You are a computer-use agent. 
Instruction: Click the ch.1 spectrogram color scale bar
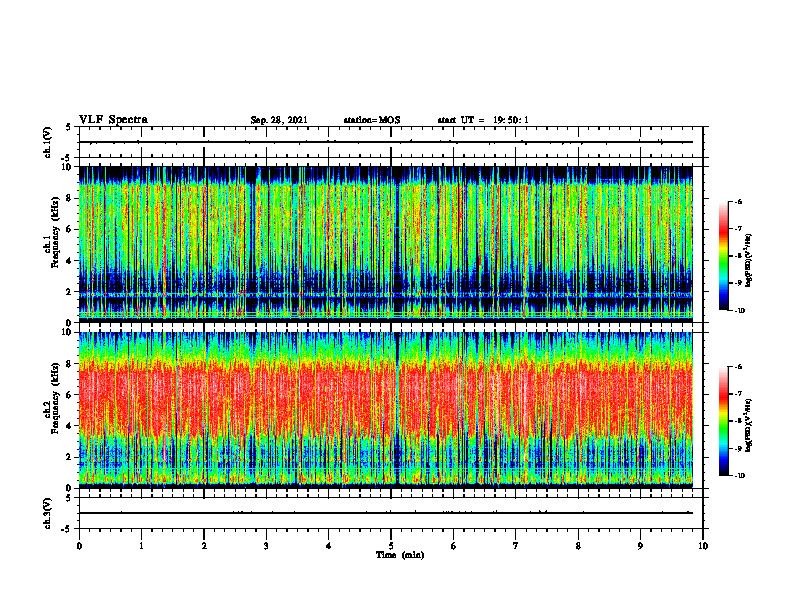(723, 256)
